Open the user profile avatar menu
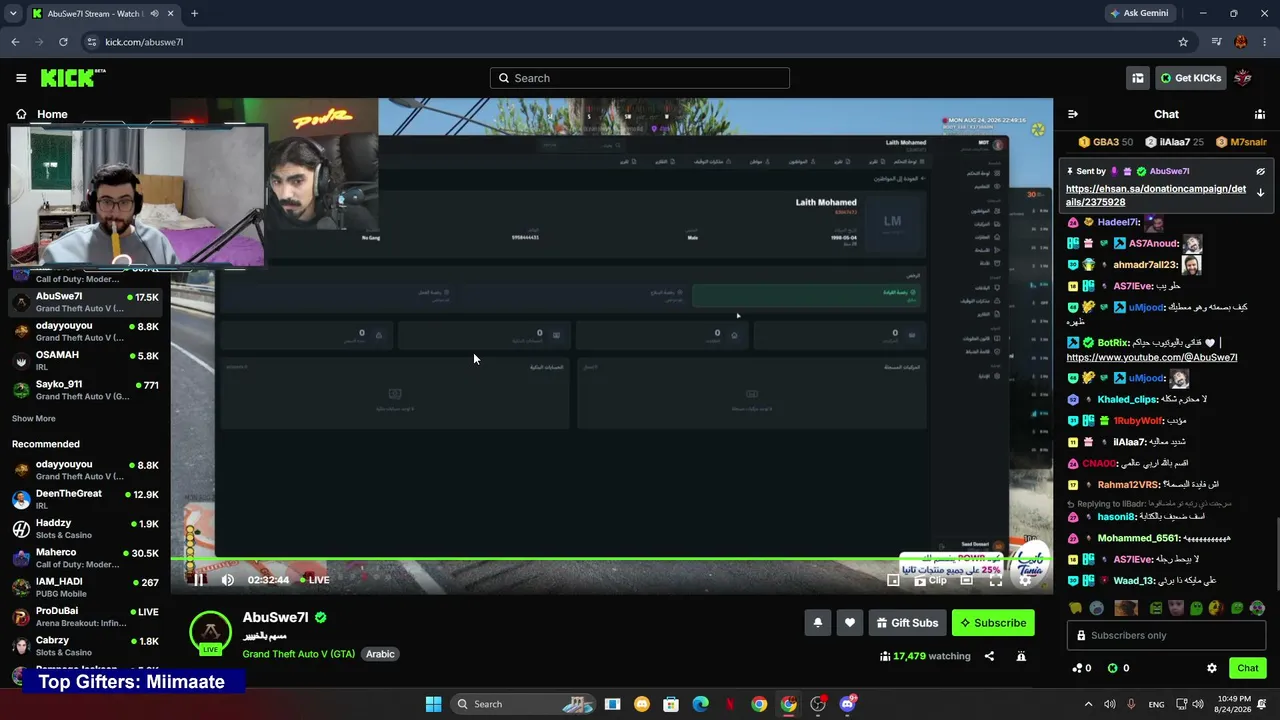The height and width of the screenshot is (720, 1280). pyautogui.click(x=1243, y=78)
